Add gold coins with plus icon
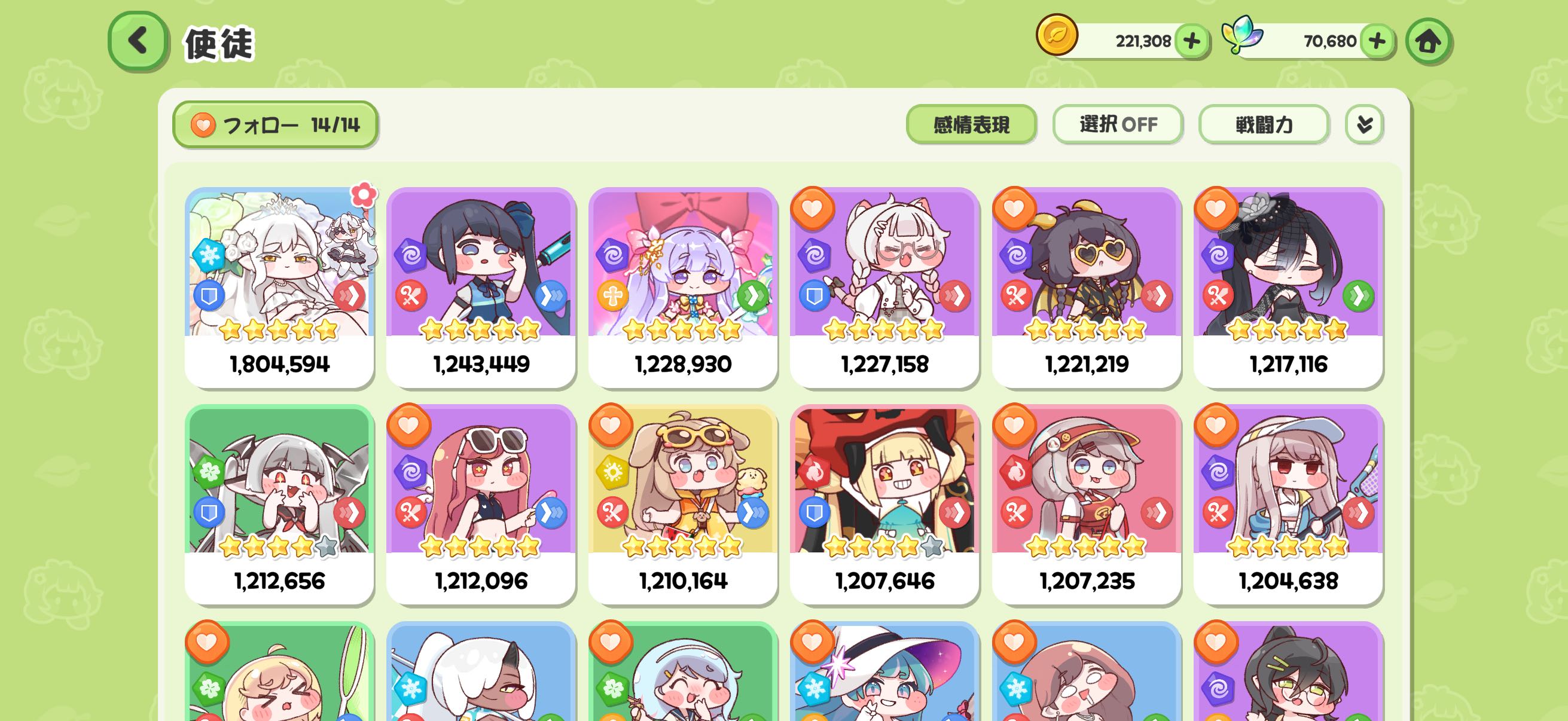Screen dimensions: 1568x721 click(1191, 41)
